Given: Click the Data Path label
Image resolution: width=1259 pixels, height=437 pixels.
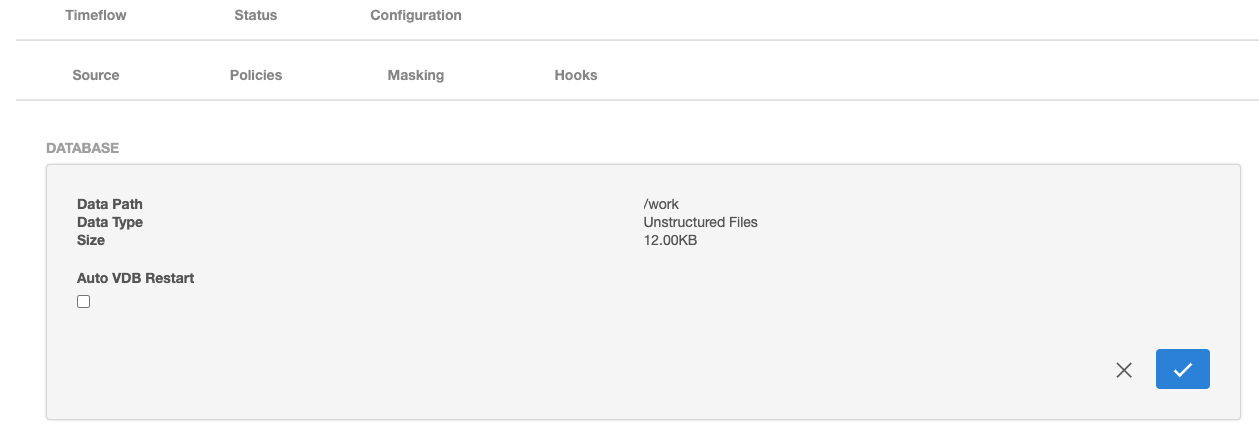Looking at the screenshot, I should pyautogui.click(x=110, y=204).
